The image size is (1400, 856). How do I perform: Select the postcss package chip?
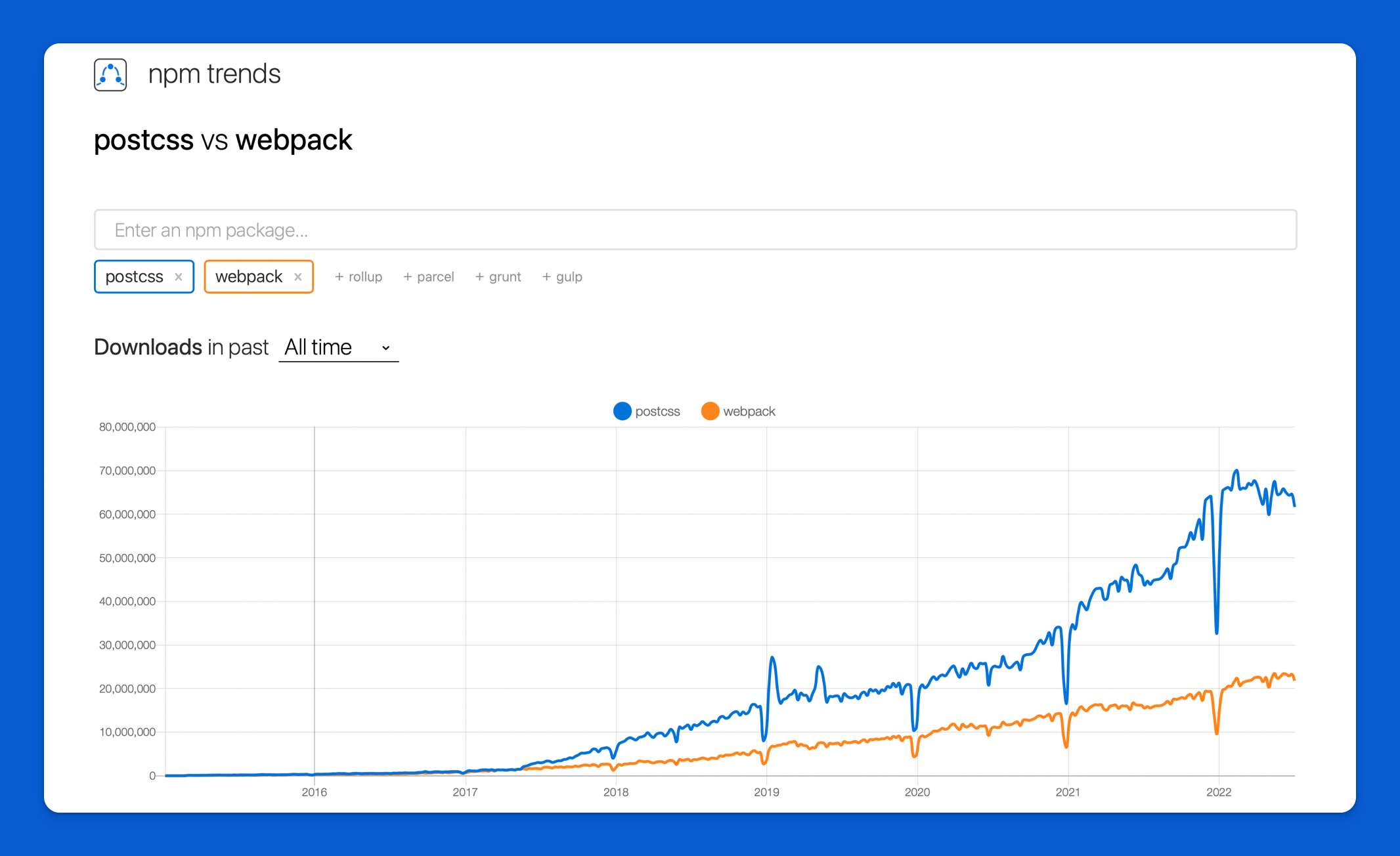(135, 276)
